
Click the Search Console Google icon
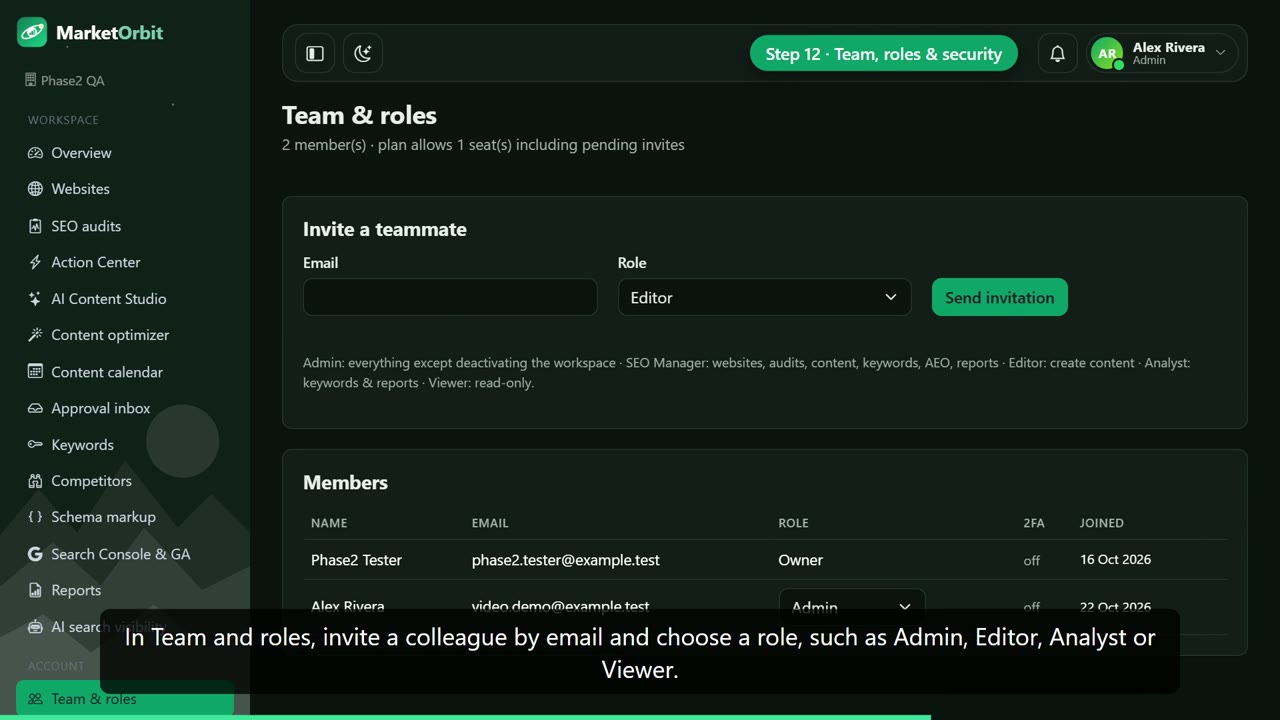pyautogui.click(x=36, y=554)
